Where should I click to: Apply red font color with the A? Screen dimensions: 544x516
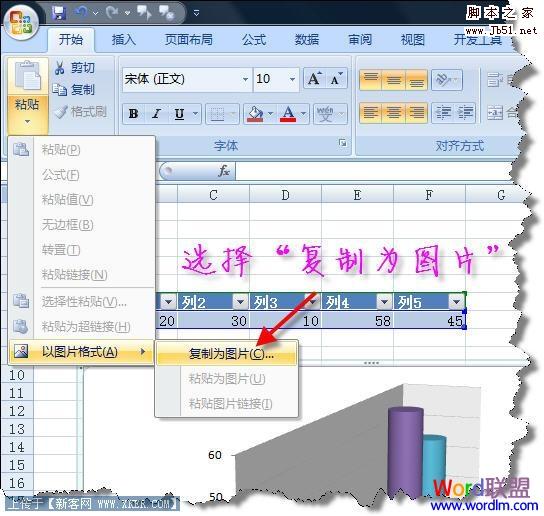tap(288, 113)
